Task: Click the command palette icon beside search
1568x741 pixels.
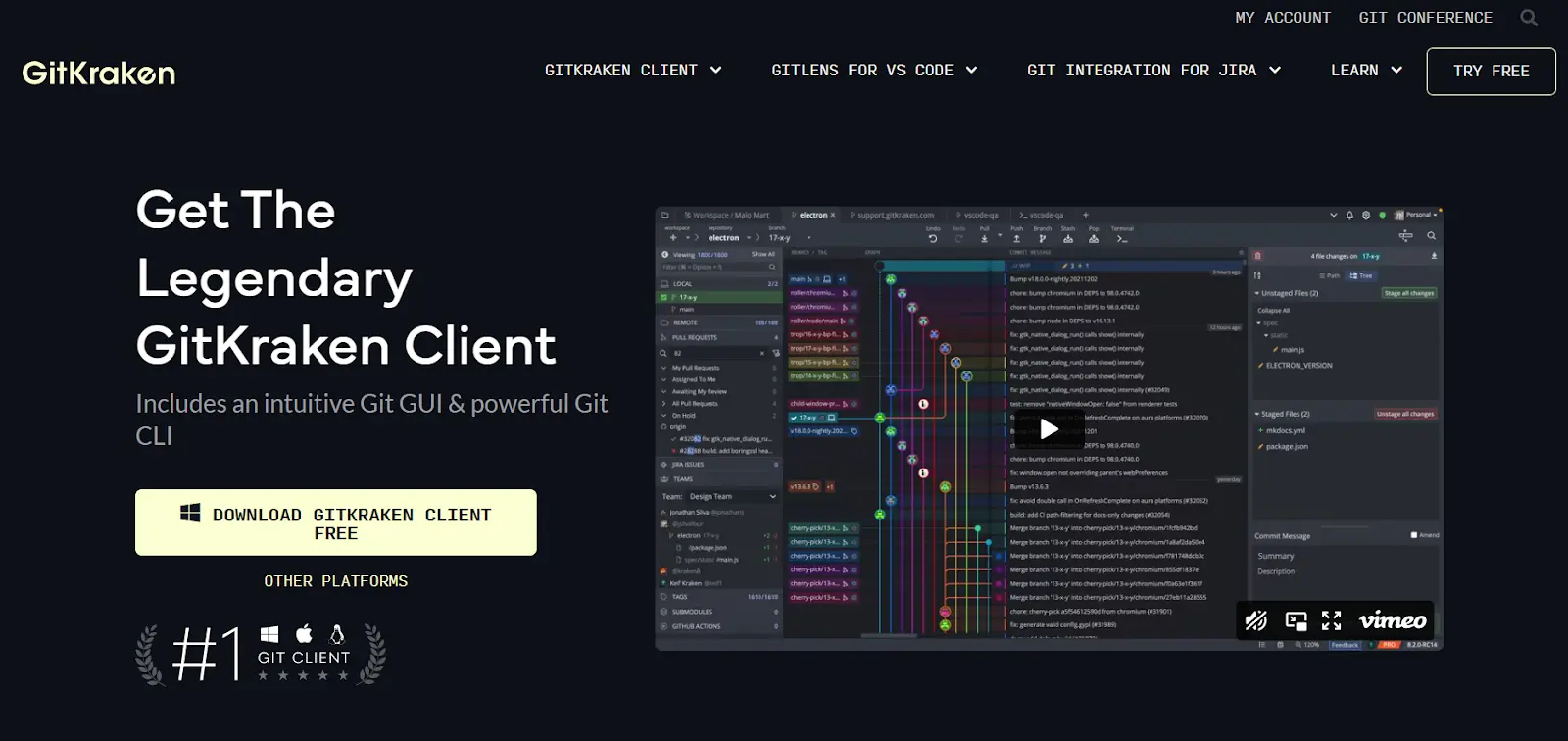Action: 1405,236
